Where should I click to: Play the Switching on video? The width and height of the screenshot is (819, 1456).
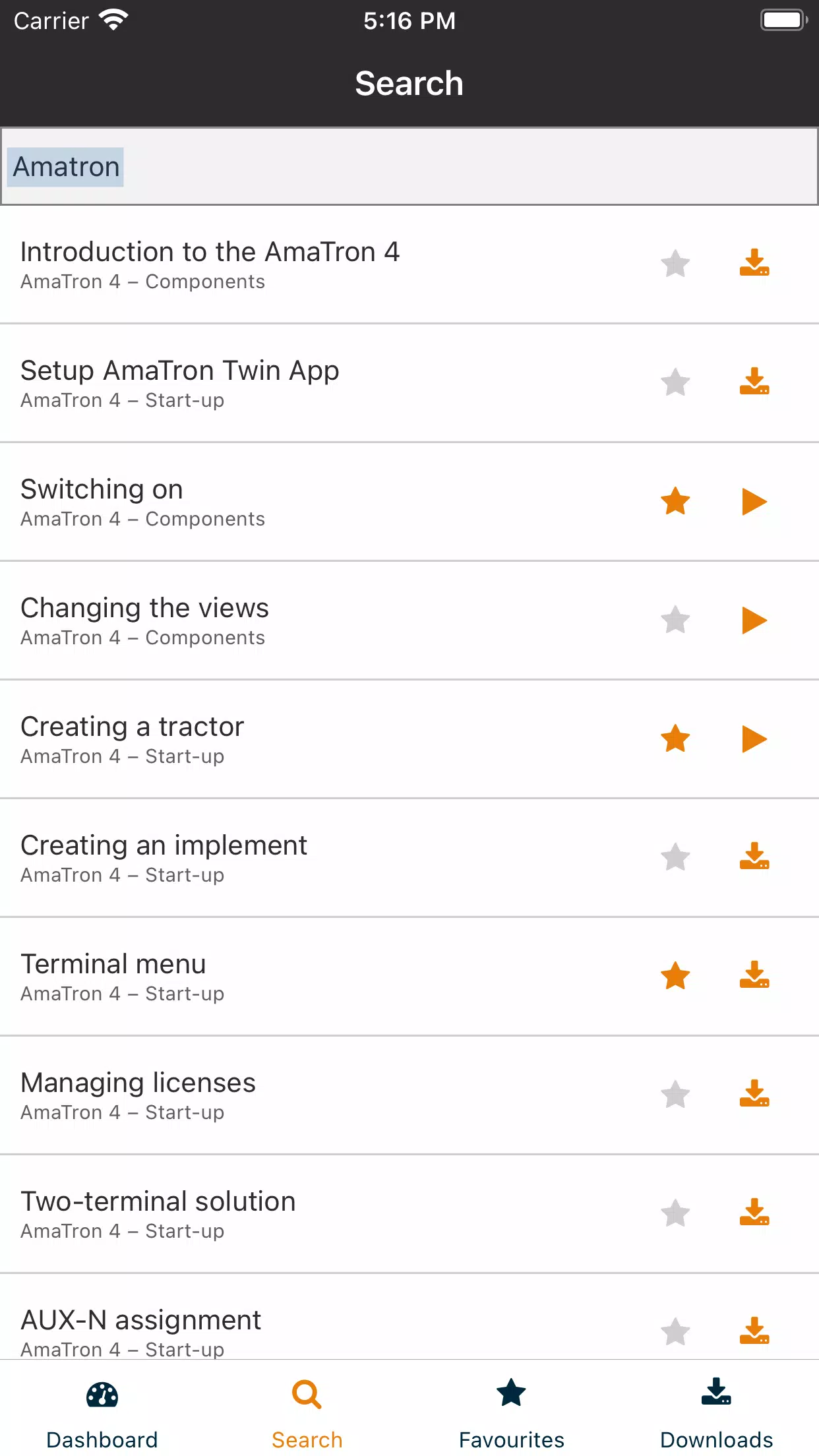[x=754, y=502]
